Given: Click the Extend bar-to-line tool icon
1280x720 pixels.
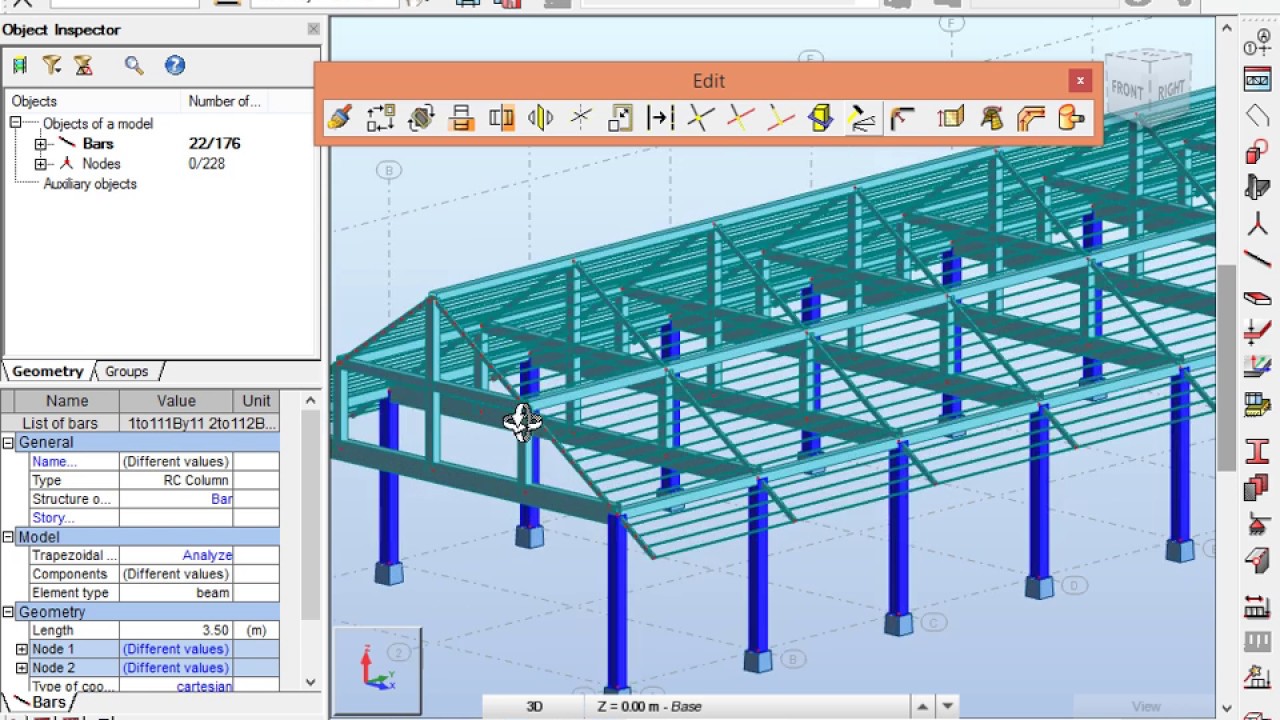Looking at the screenshot, I should pos(660,118).
